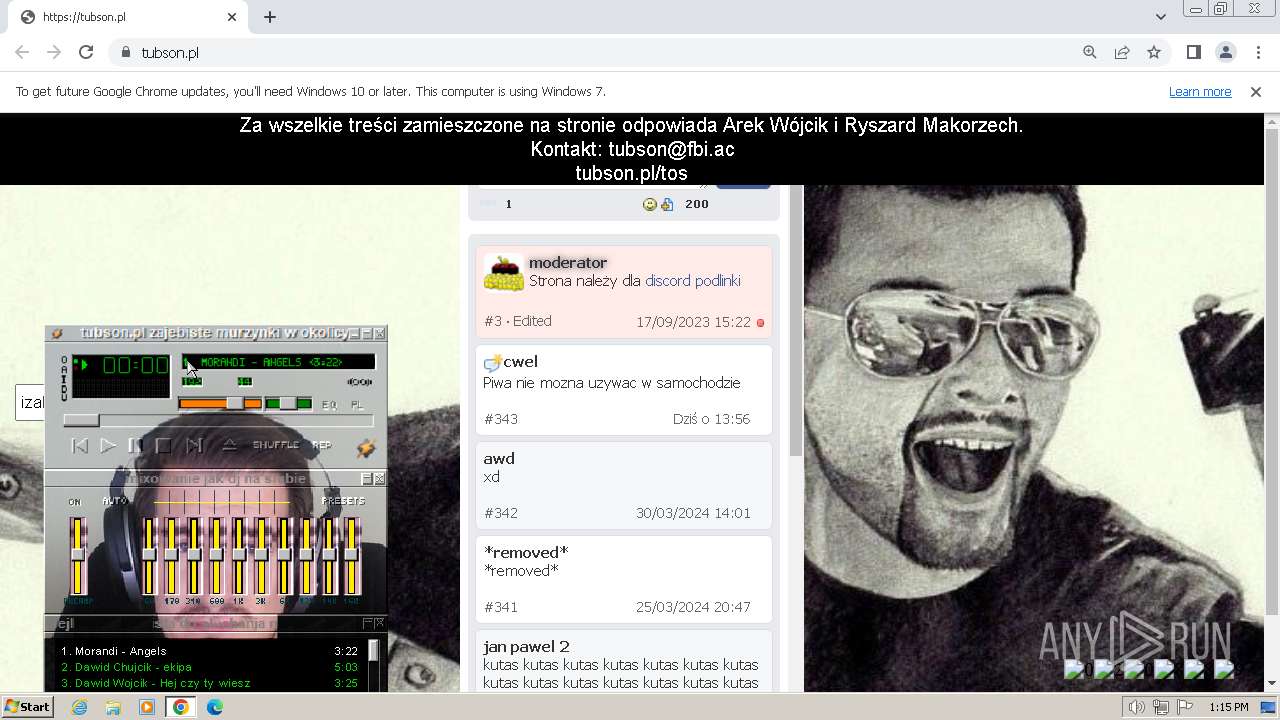Dismiss the Chrome update notification bar
1280x720 pixels.
[1256, 92]
